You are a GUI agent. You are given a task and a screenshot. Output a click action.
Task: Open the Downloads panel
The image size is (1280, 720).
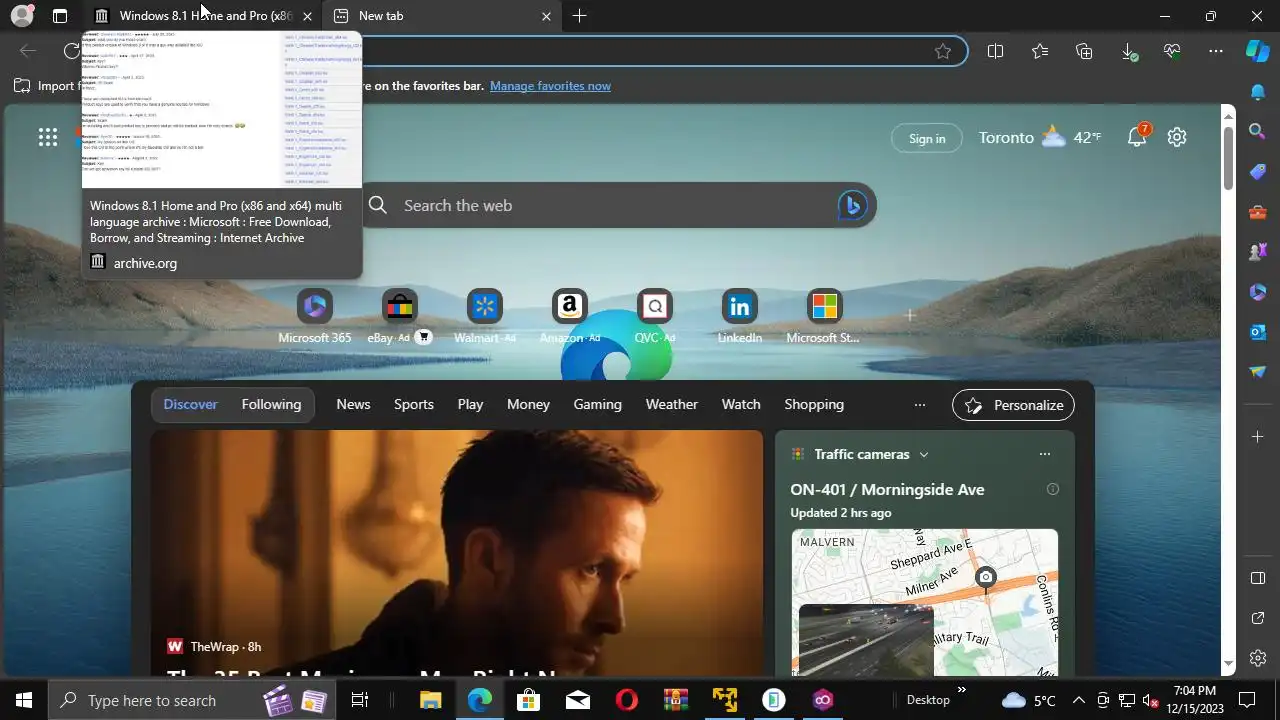tap(1129, 51)
